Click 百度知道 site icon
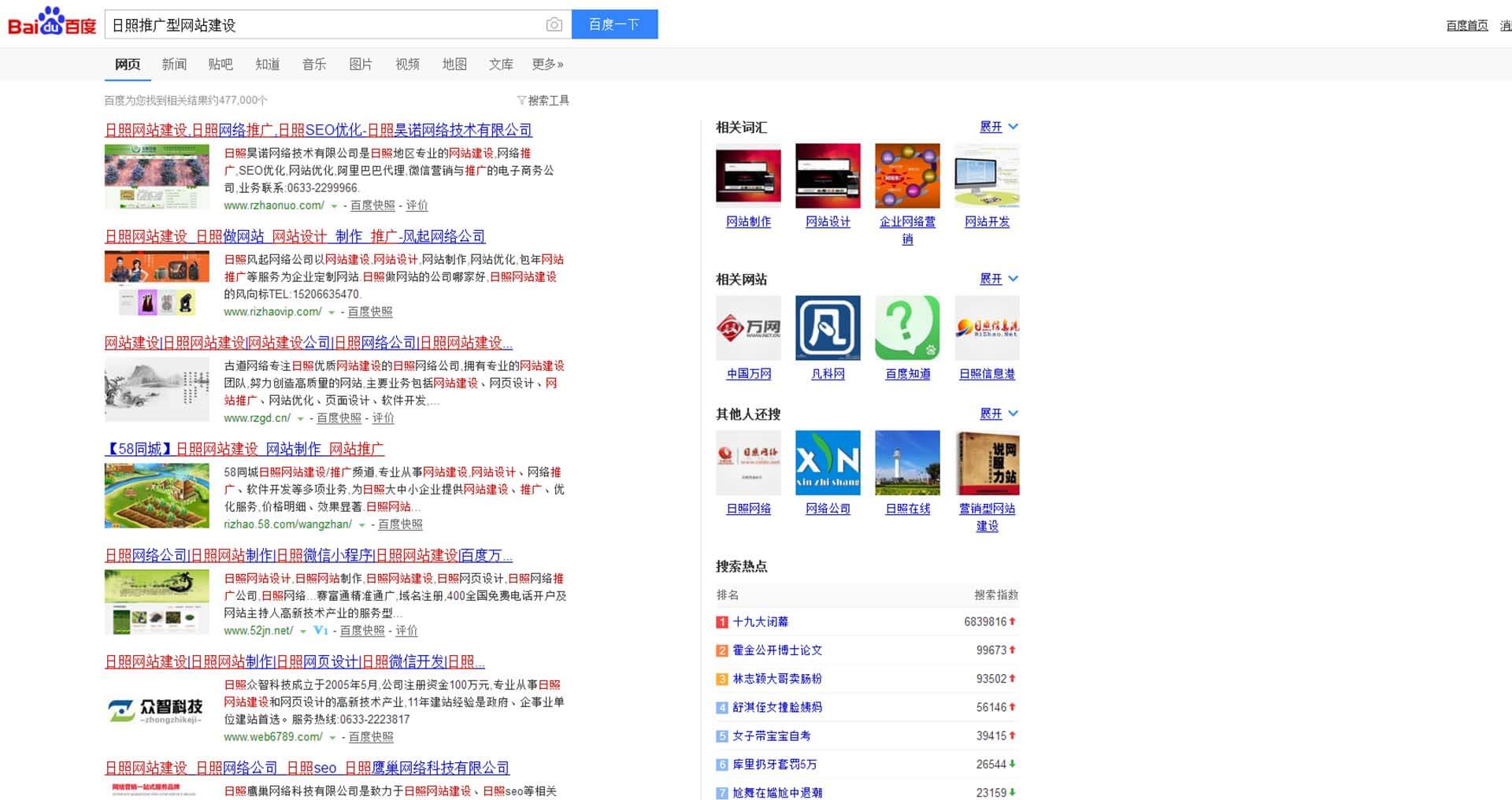The image size is (1512, 800). pos(907,328)
